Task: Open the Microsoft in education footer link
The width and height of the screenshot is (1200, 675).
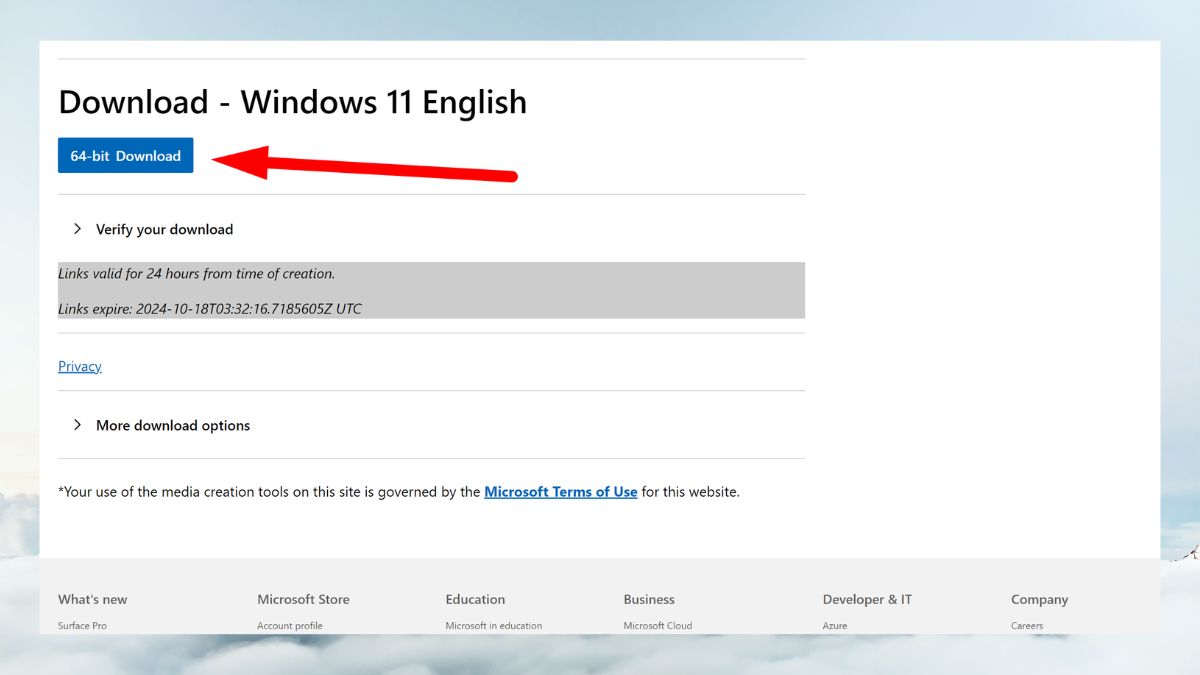Action: pos(494,626)
